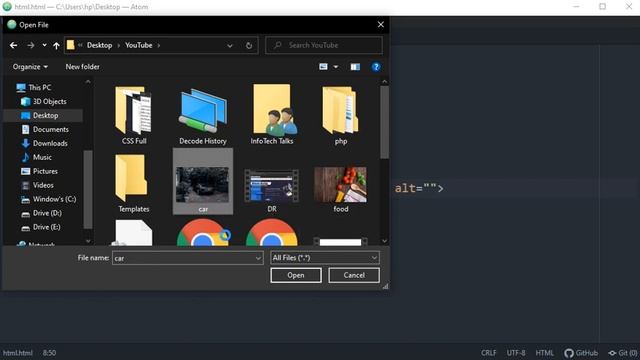
Task: Click file list scrollbar down arrow
Action: point(384,241)
